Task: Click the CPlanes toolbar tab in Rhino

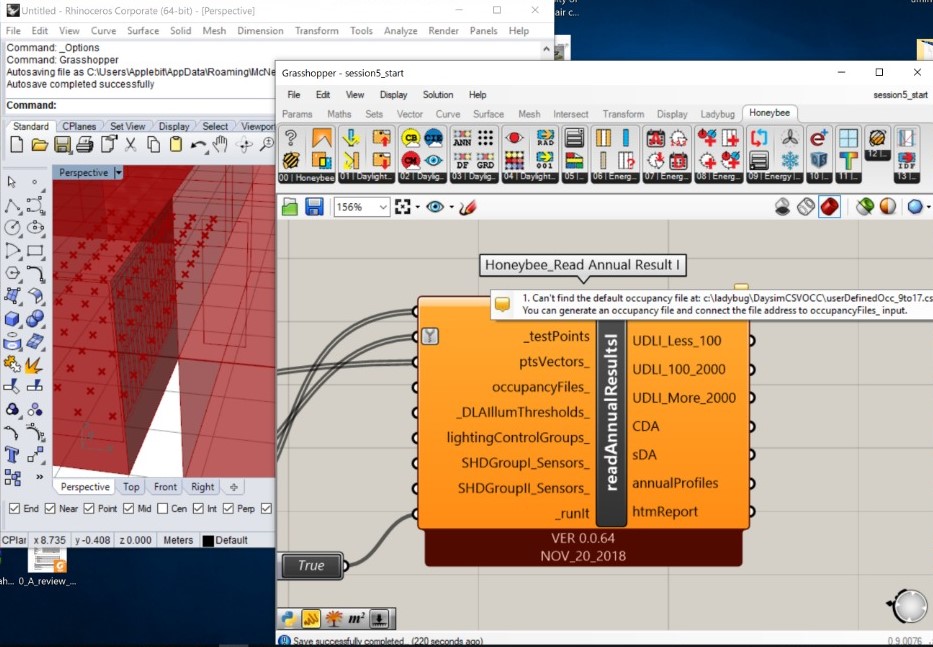Action: click(79, 126)
